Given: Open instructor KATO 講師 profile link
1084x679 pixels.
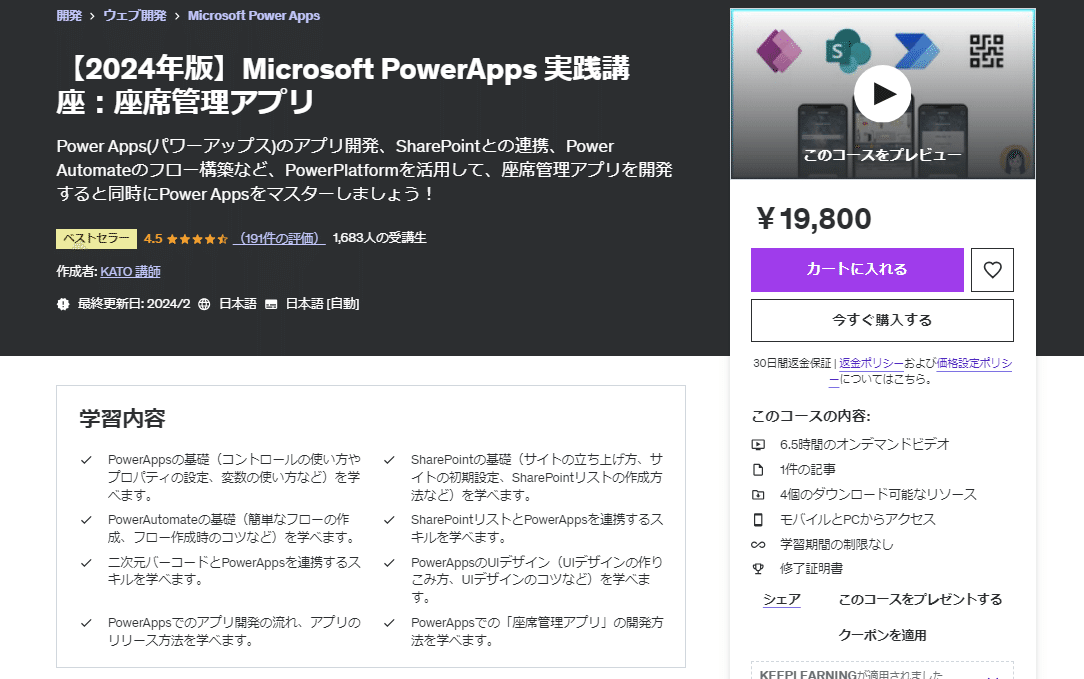Looking at the screenshot, I should pos(130,272).
